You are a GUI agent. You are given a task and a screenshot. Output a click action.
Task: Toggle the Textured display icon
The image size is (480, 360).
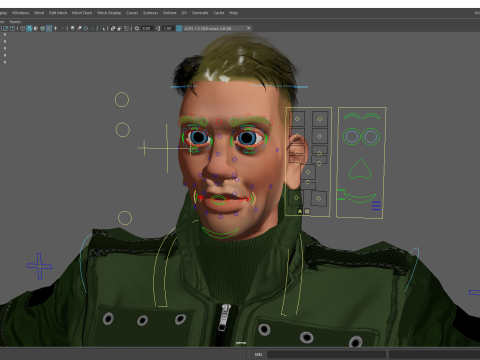click(x=49, y=28)
